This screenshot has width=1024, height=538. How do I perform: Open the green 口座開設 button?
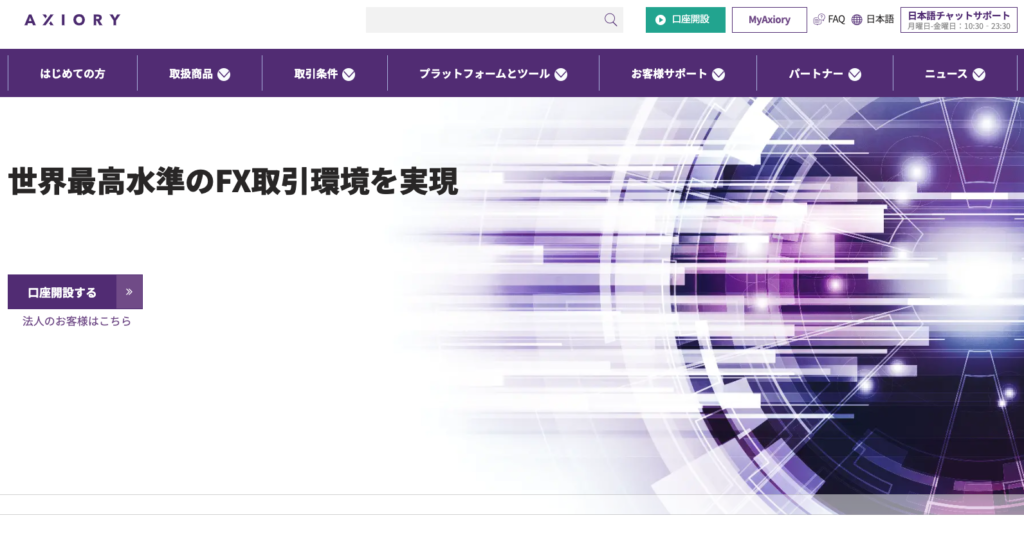685,20
